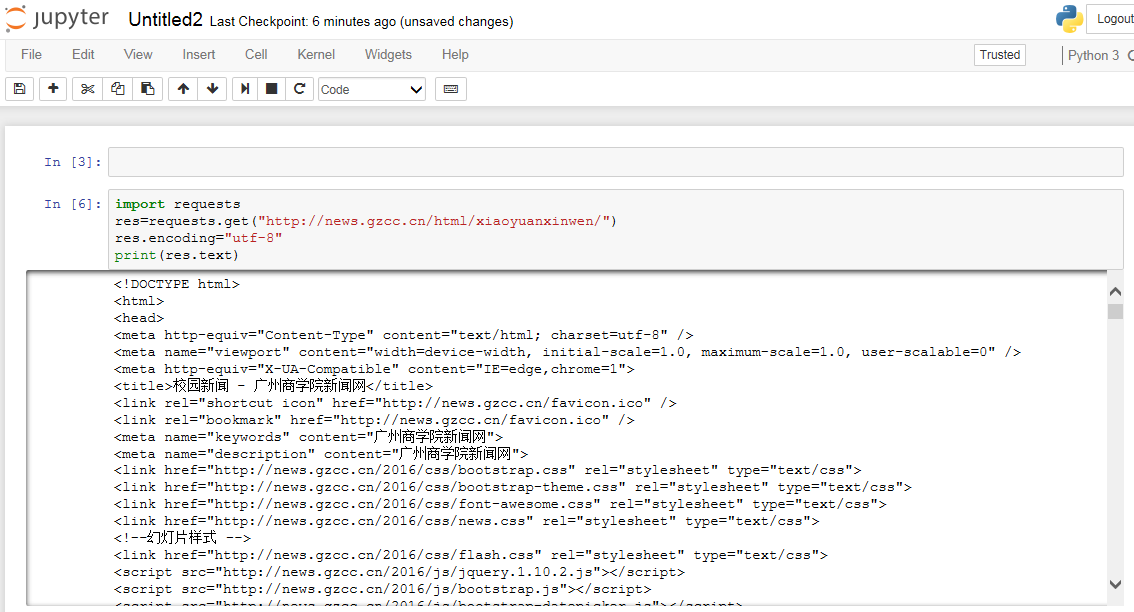This screenshot has height=612, width=1134.
Task: Open the View menu
Action: coord(138,55)
